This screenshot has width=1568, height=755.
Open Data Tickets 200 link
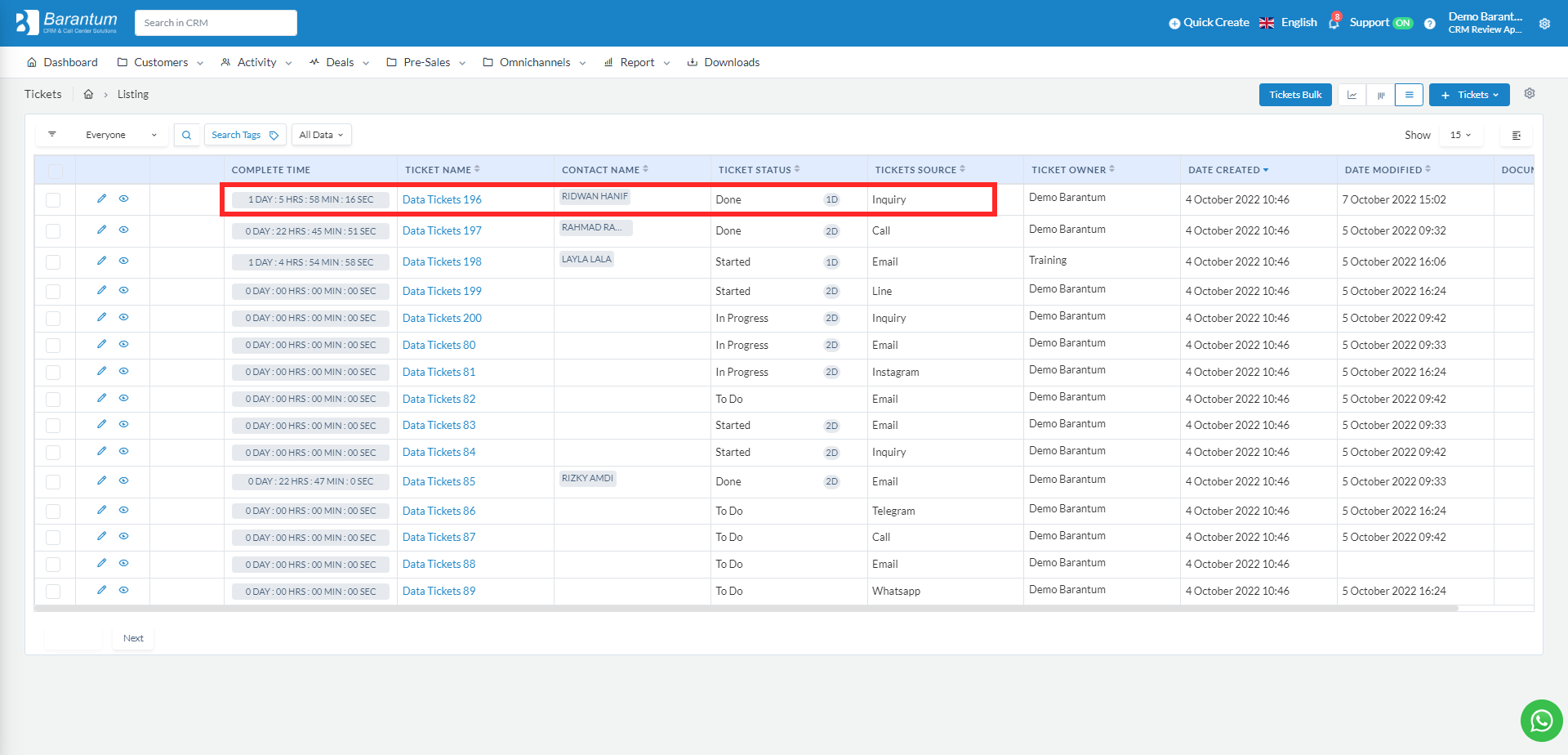[442, 318]
